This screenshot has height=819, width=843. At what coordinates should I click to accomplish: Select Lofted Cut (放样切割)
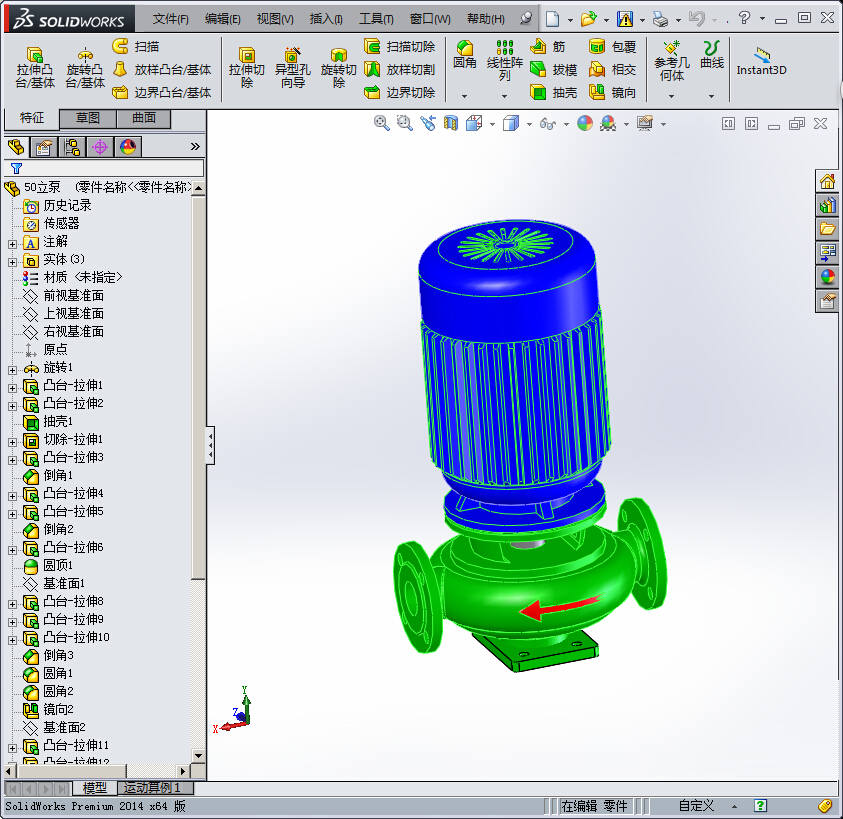click(399, 69)
